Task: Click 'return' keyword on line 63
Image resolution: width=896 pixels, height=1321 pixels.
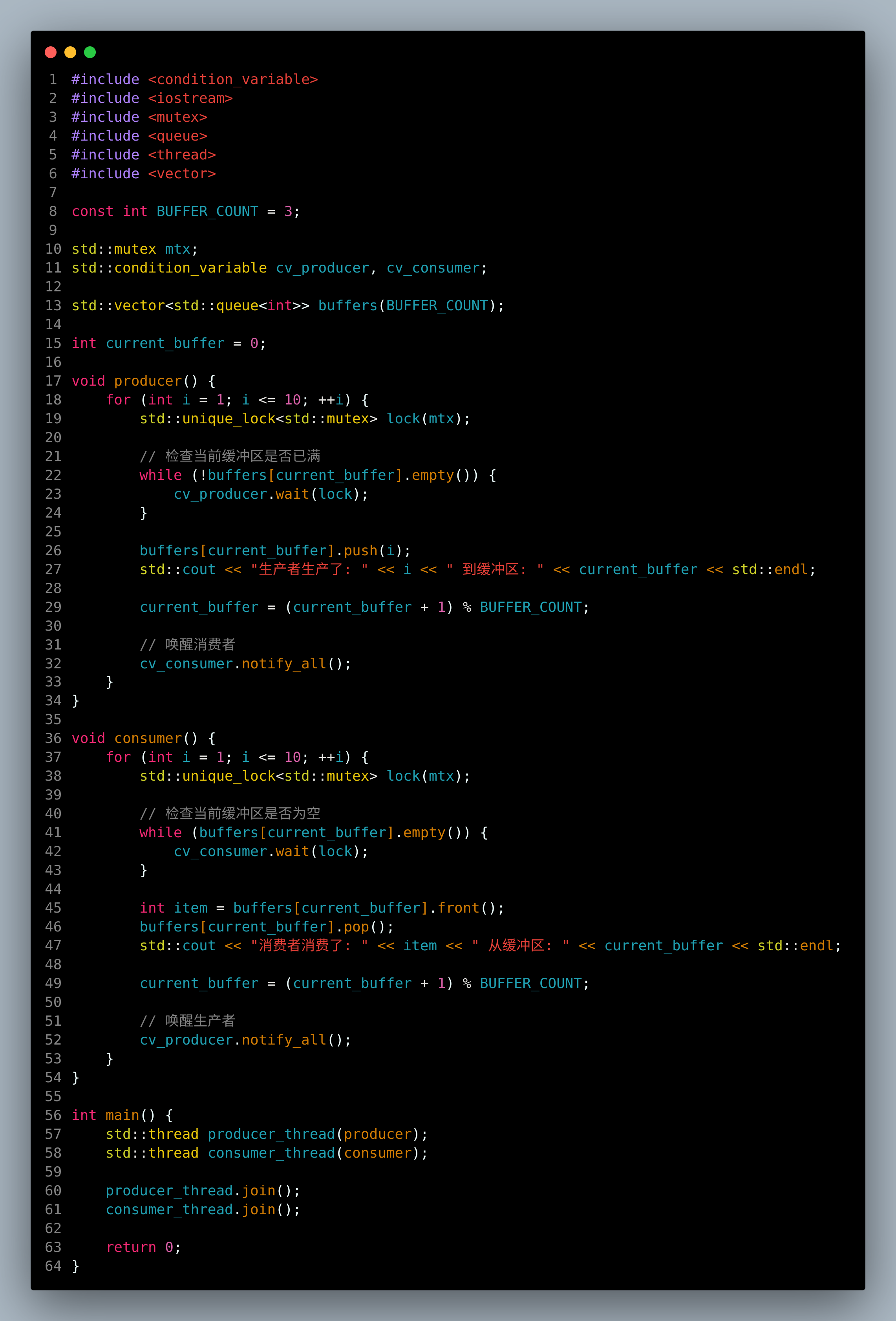Action: (x=131, y=1247)
